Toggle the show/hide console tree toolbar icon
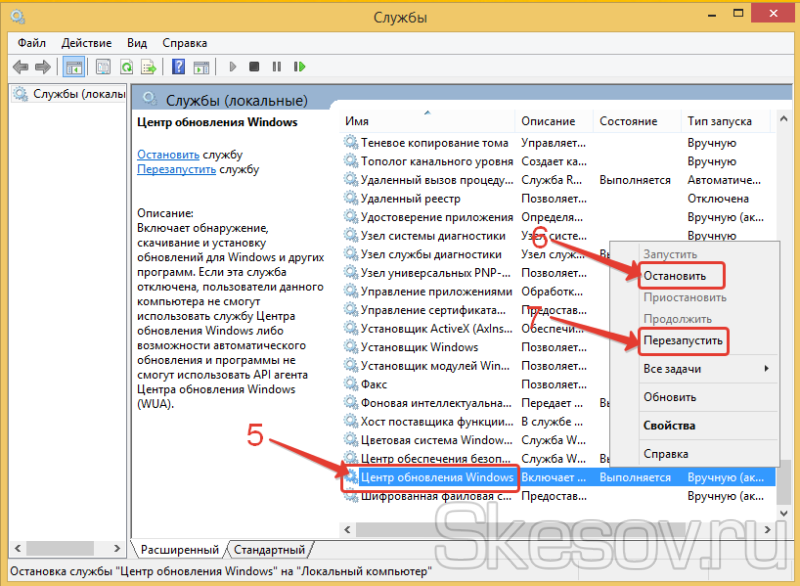Viewport: 800px width, 586px height. pos(73,67)
